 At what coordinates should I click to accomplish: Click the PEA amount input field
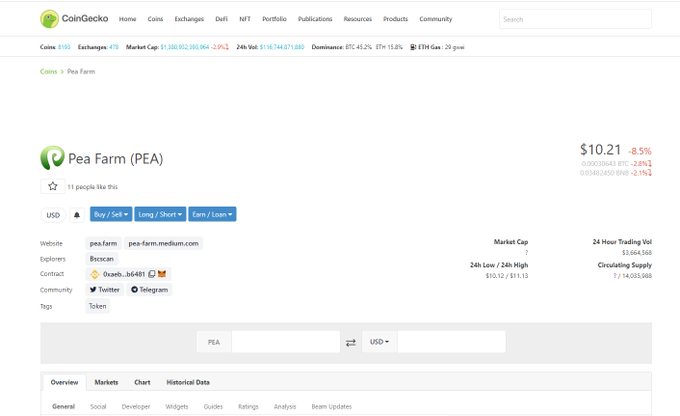tap(286, 342)
